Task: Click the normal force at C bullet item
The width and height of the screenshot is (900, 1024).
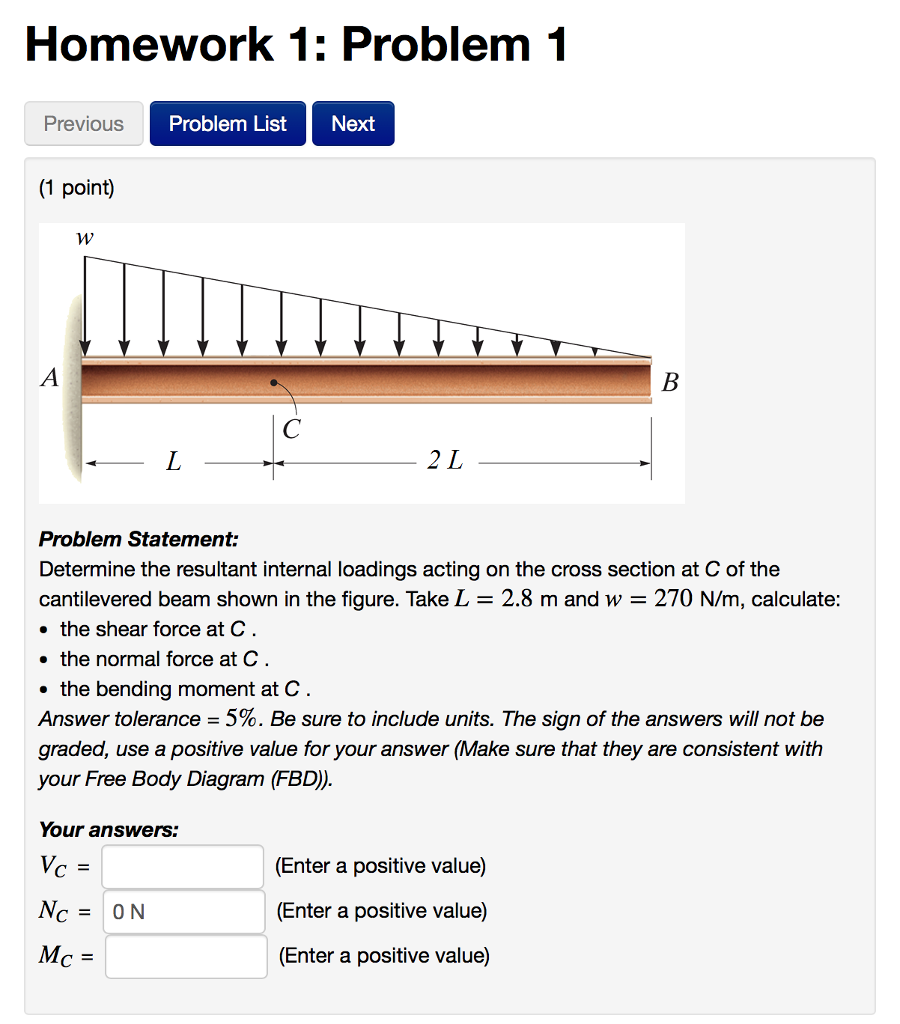Action: click(155, 659)
